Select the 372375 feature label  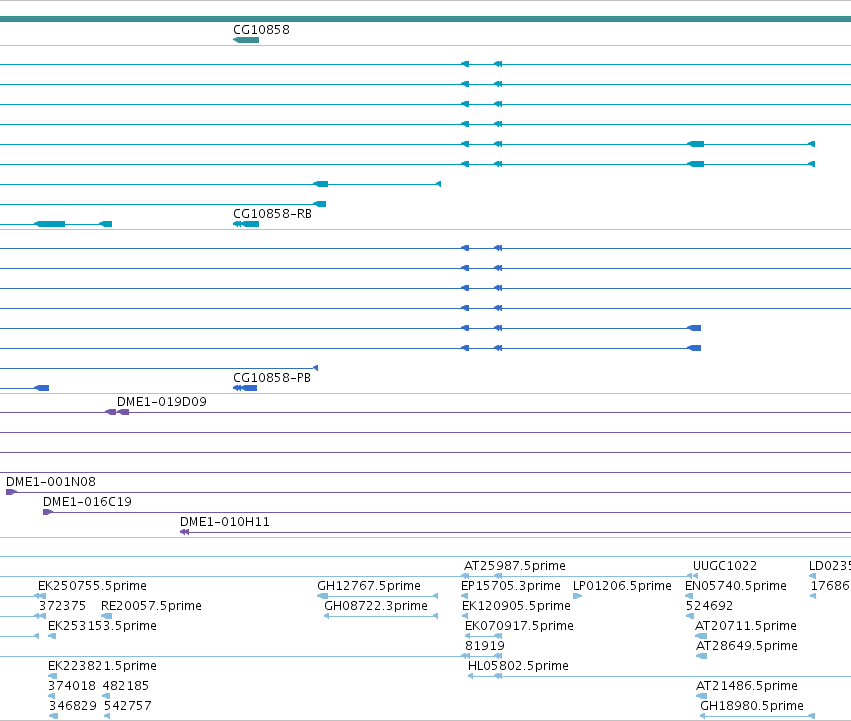pos(62,606)
